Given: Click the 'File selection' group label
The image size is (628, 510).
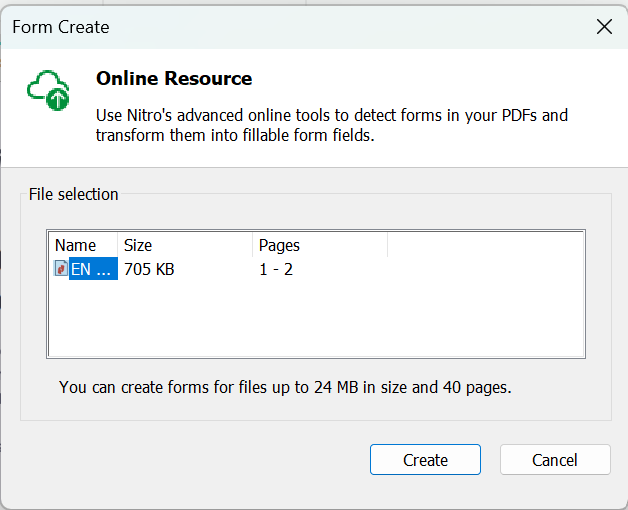Looking at the screenshot, I should [x=73, y=194].
